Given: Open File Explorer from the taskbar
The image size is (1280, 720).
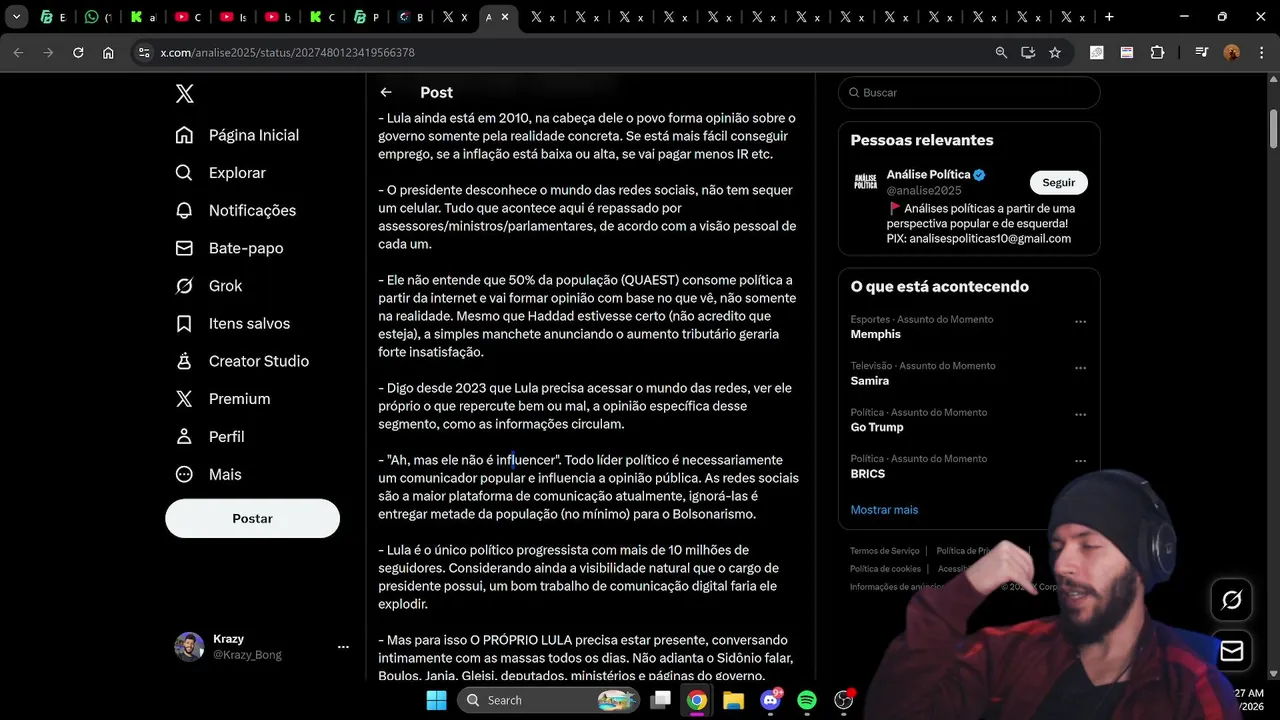Looking at the screenshot, I should click(x=733, y=700).
